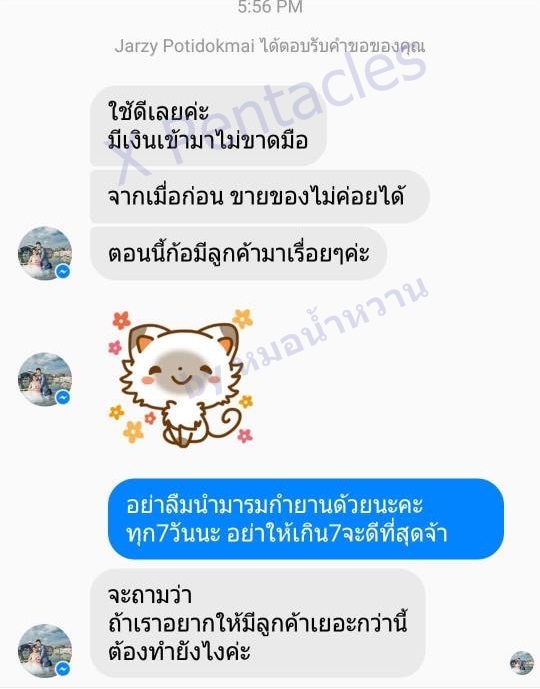Tap the ต้องทำยังไงค่ะ line in the last message

(x=179, y=651)
